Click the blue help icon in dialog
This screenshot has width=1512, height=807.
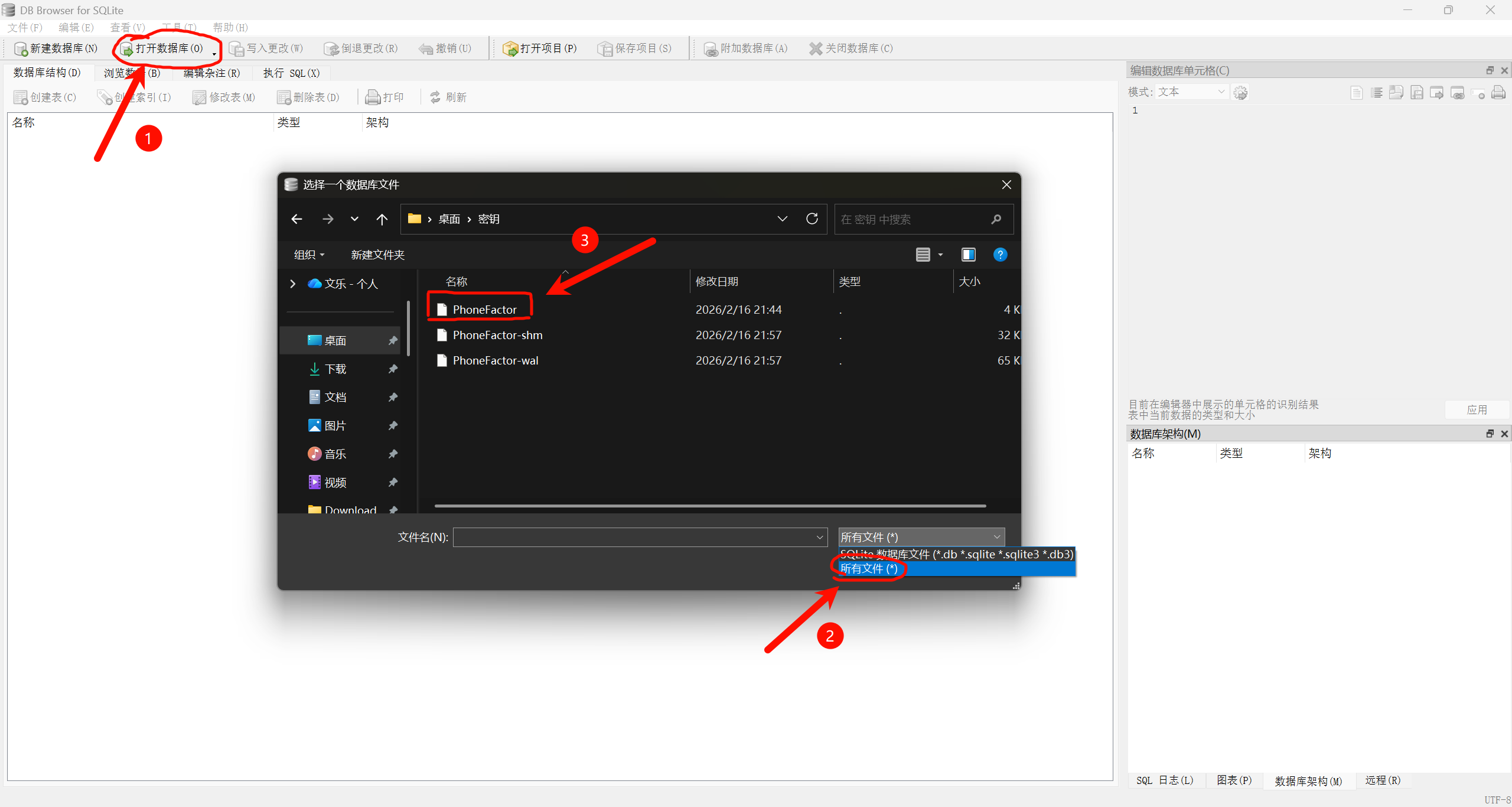1000,255
